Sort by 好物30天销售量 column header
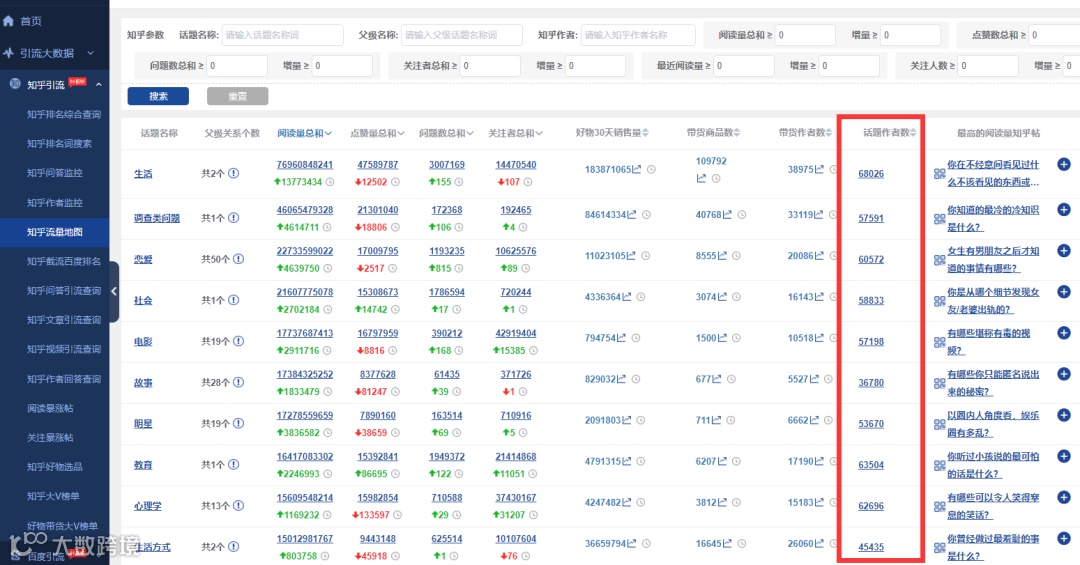 (612, 132)
